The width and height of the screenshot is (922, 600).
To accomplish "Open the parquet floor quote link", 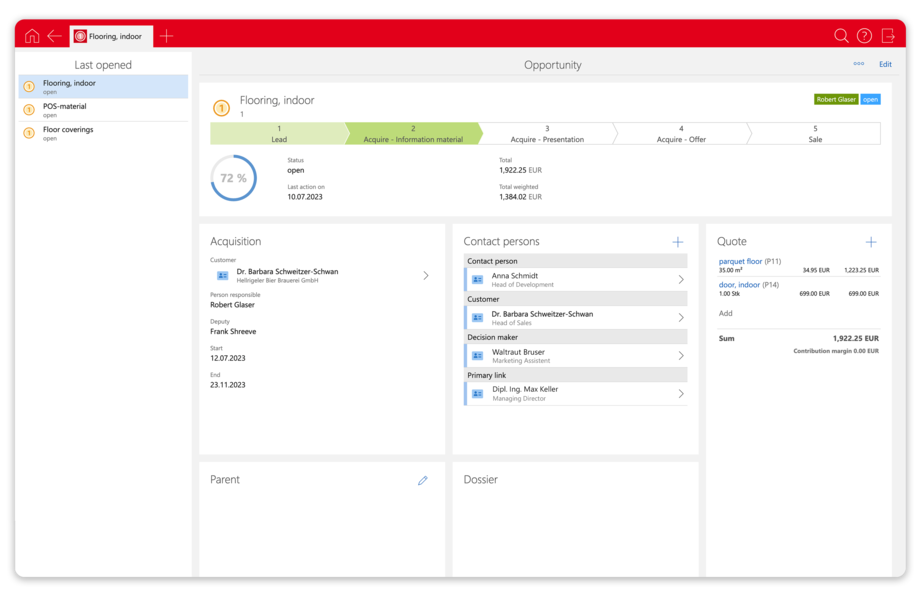I will click(x=740, y=261).
